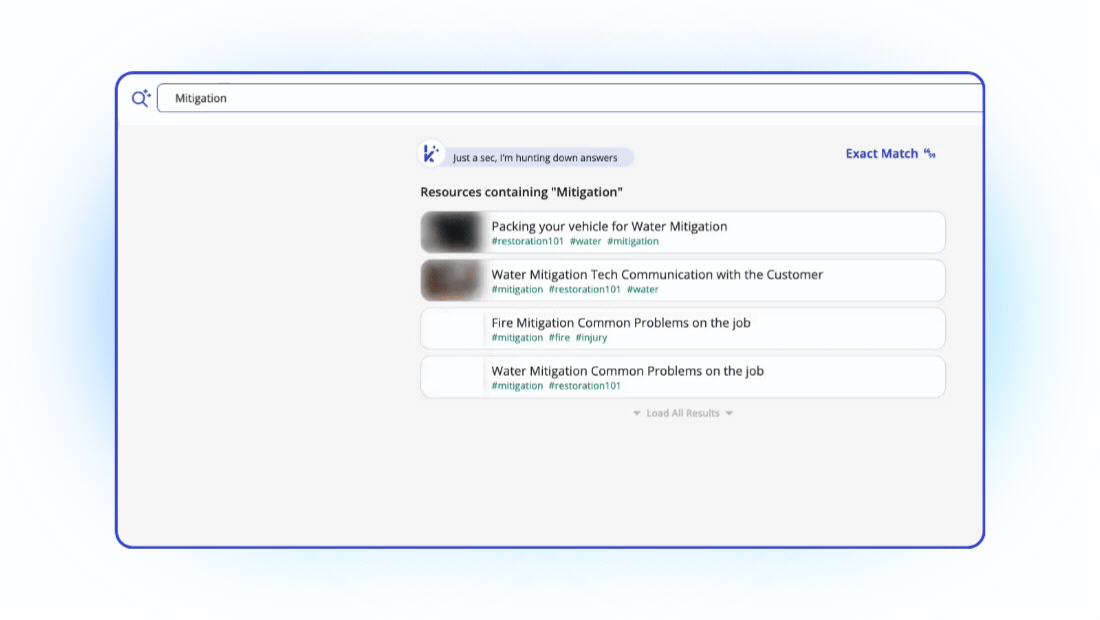1100x620 pixels.
Task: Open Water Mitigation Common Problems on the job
Action: coord(683,377)
